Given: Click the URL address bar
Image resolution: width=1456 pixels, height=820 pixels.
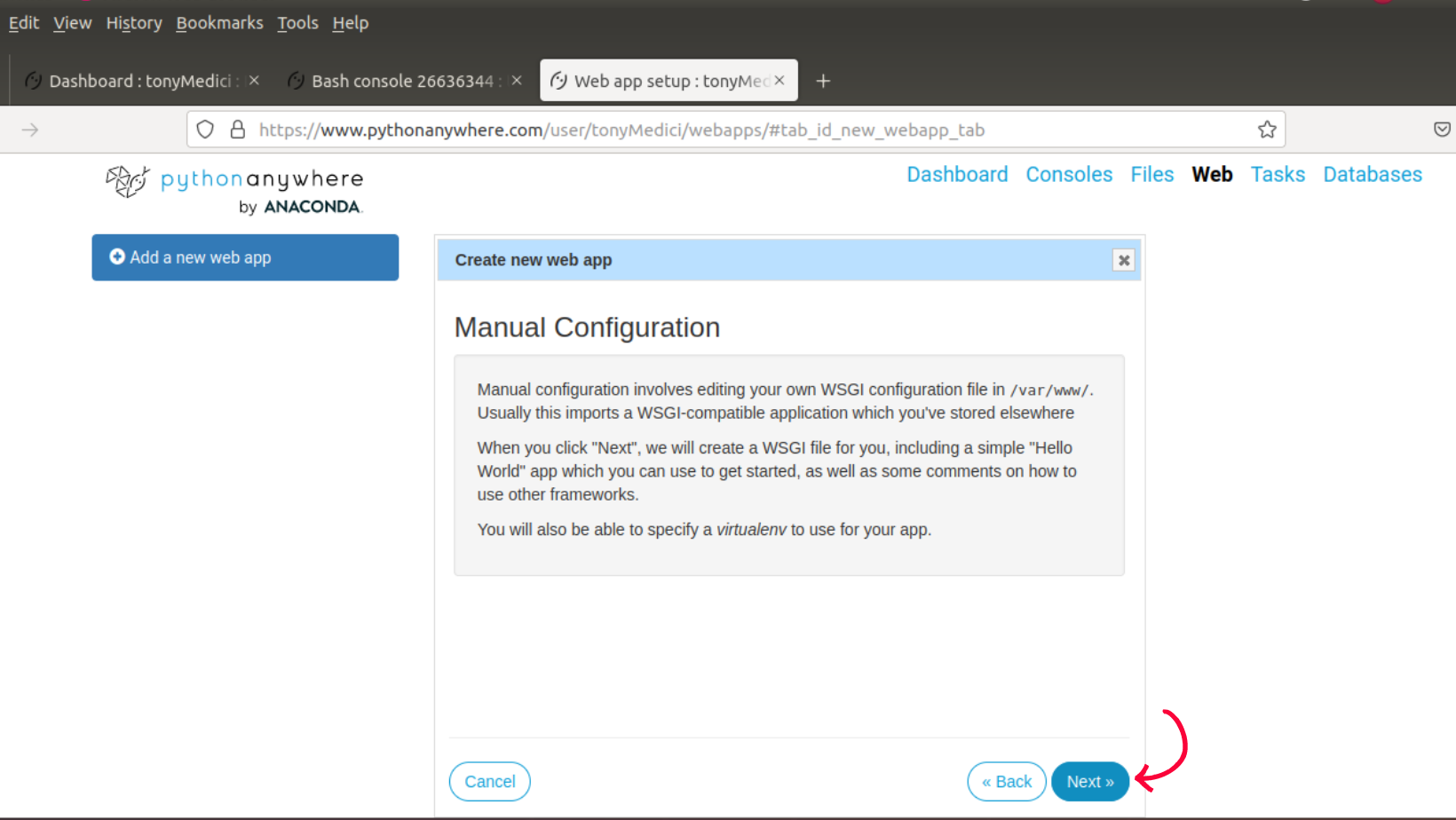Looking at the screenshot, I should [x=736, y=130].
